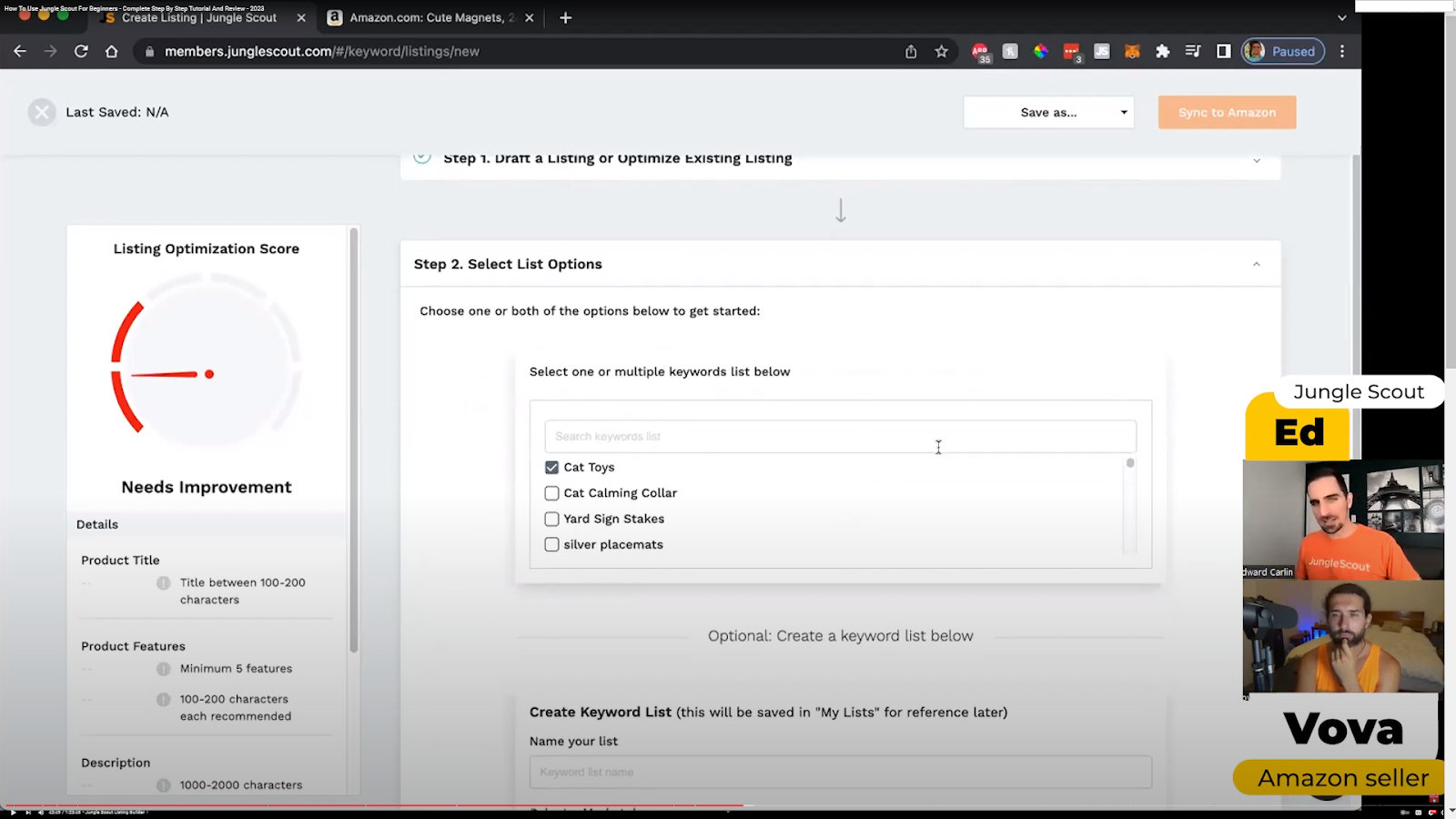Switch to Create Listing Jungle Scout tab

tap(201, 17)
